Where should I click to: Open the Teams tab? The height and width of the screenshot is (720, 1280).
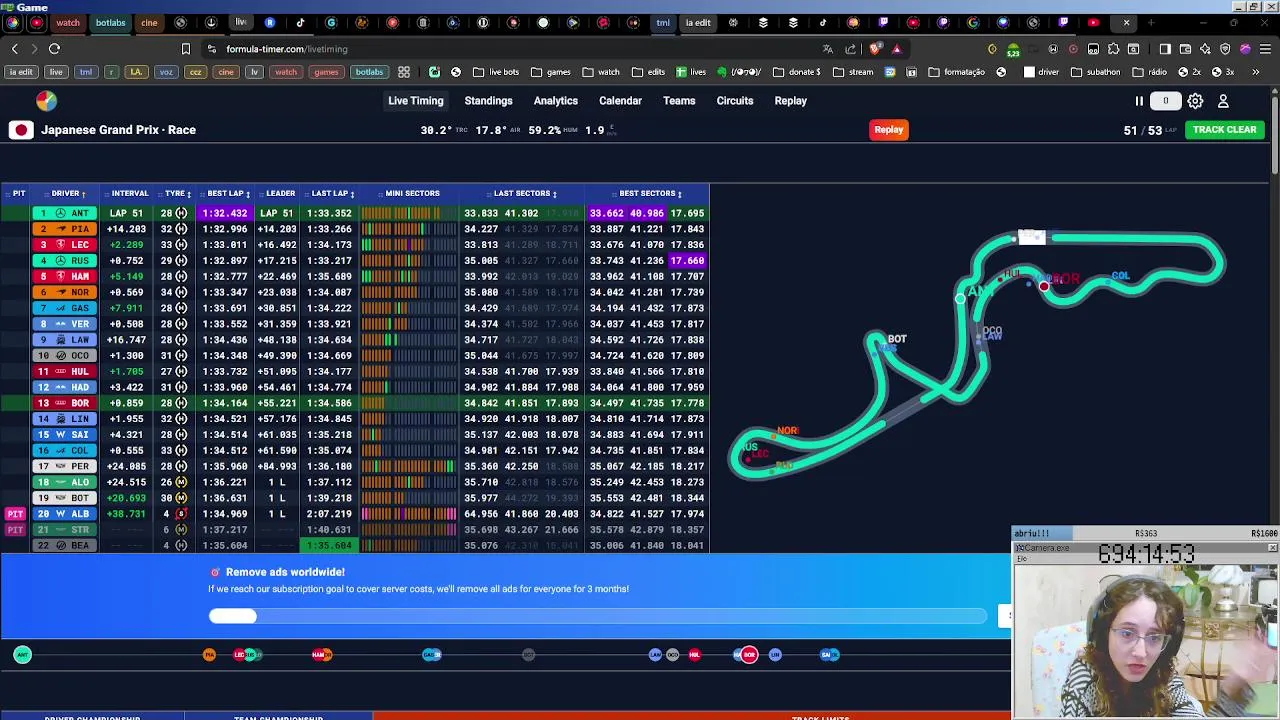pos(679,101)
